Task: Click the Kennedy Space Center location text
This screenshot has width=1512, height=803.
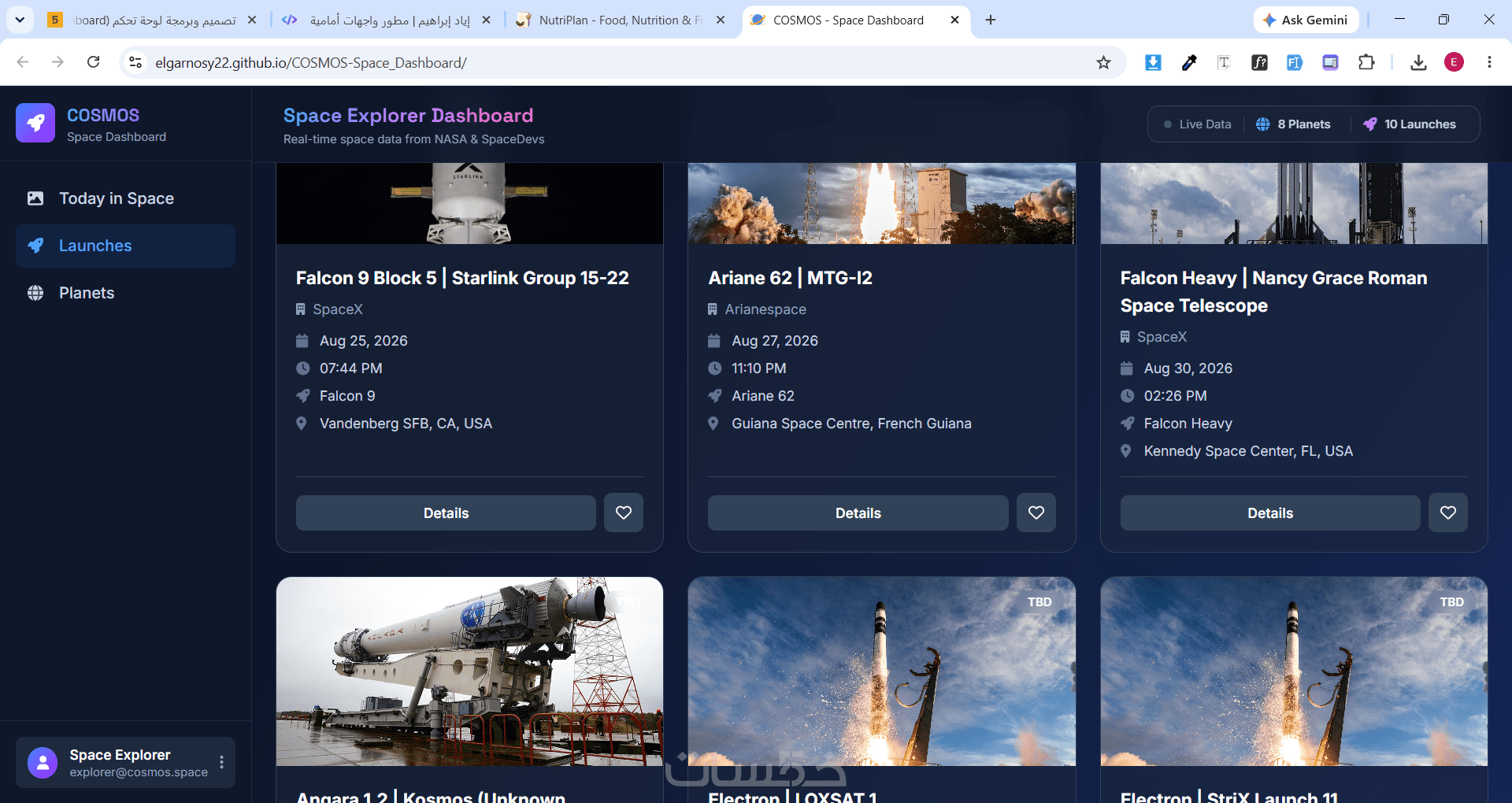Action: (1248, 451)
